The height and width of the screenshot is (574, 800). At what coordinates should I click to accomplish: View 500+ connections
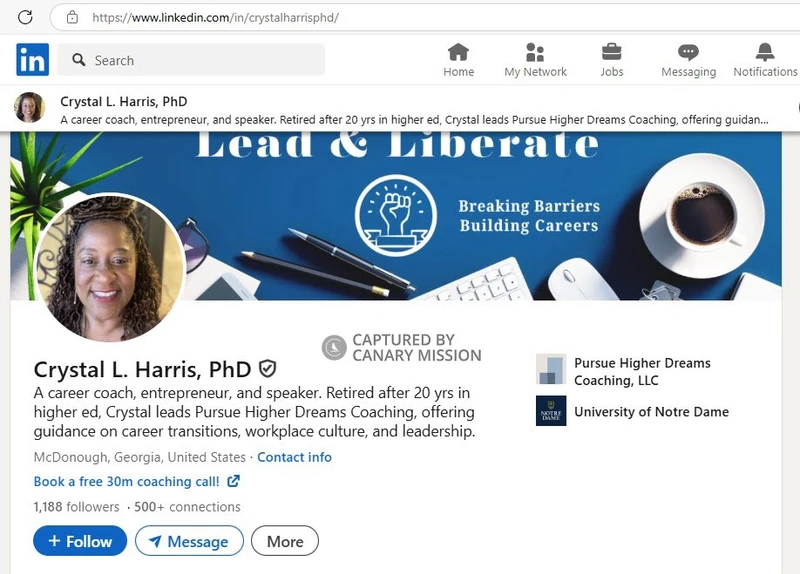tap(187, 507)
